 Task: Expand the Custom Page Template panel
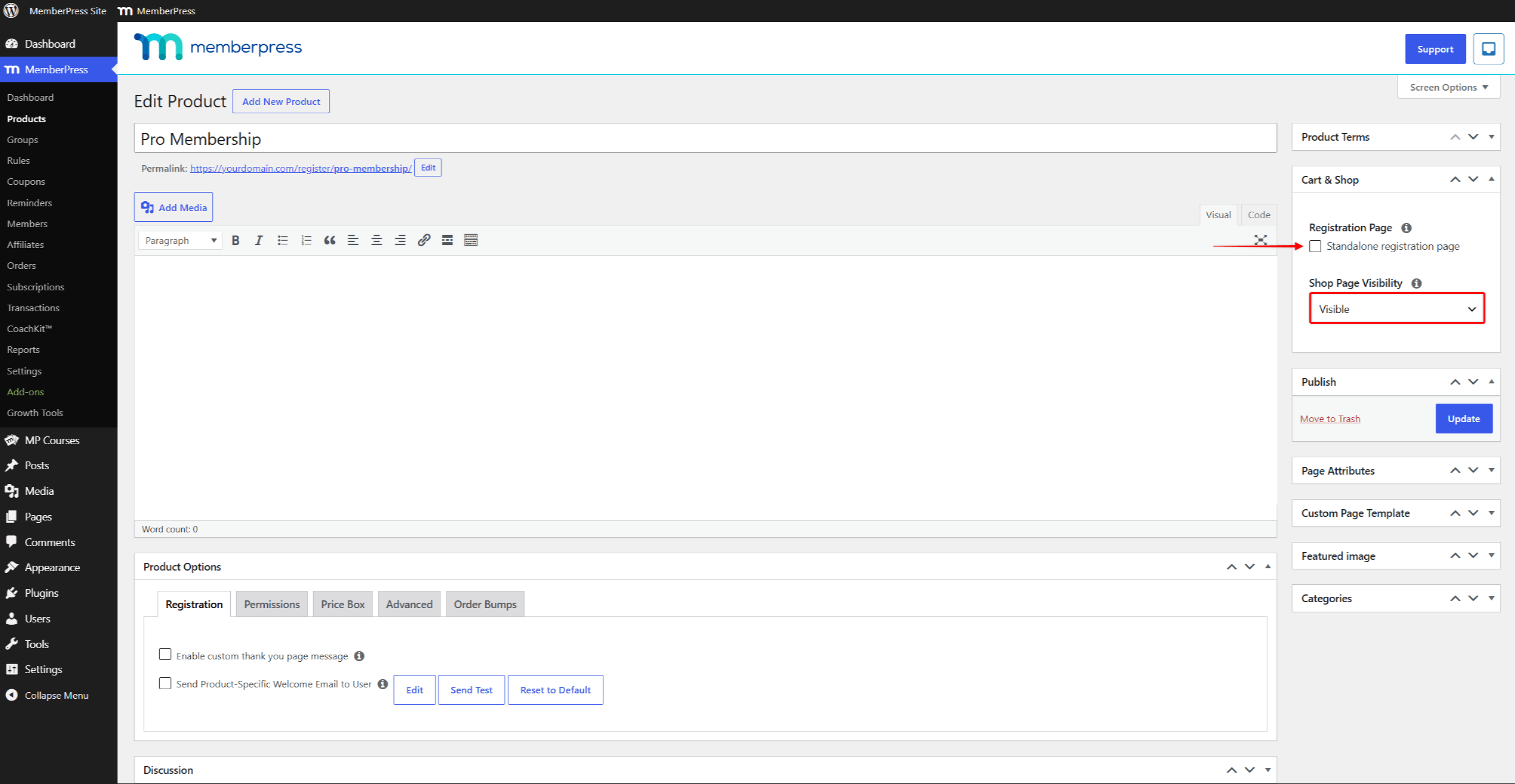pyautogui.click(x=1492, y=513)
